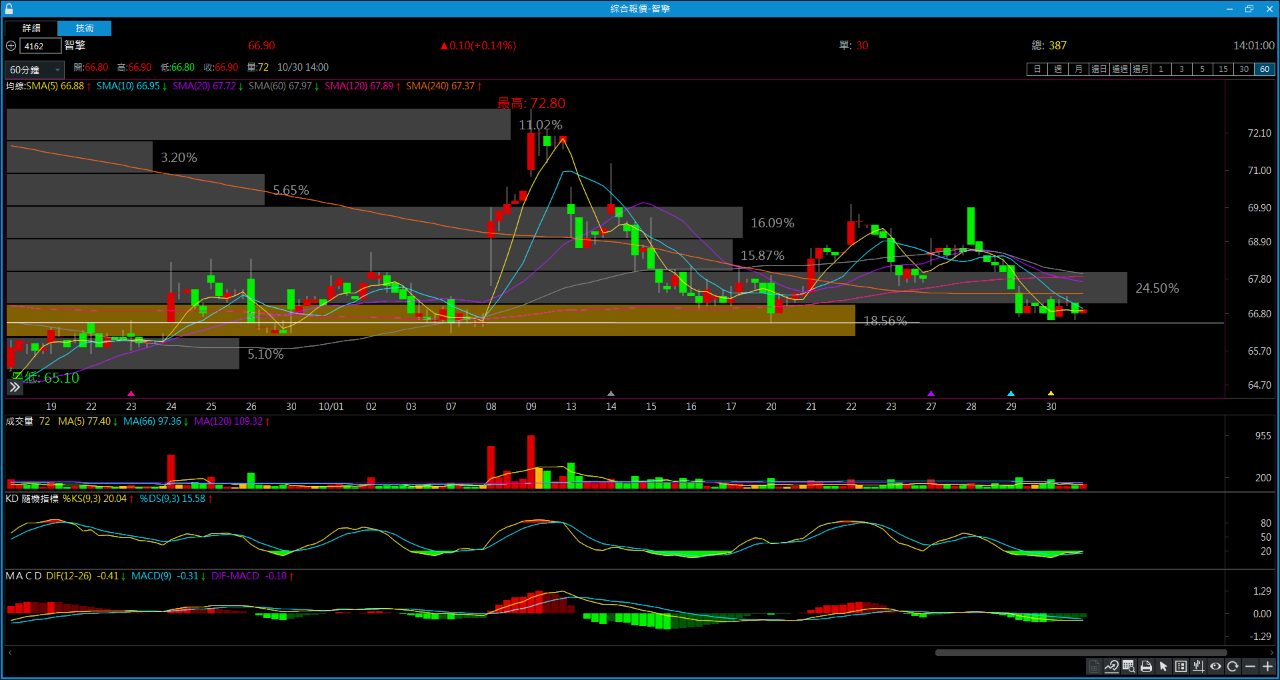Click the data table search icon
This screenshot has width=1280, height=680.
[x=1128, y=667]
